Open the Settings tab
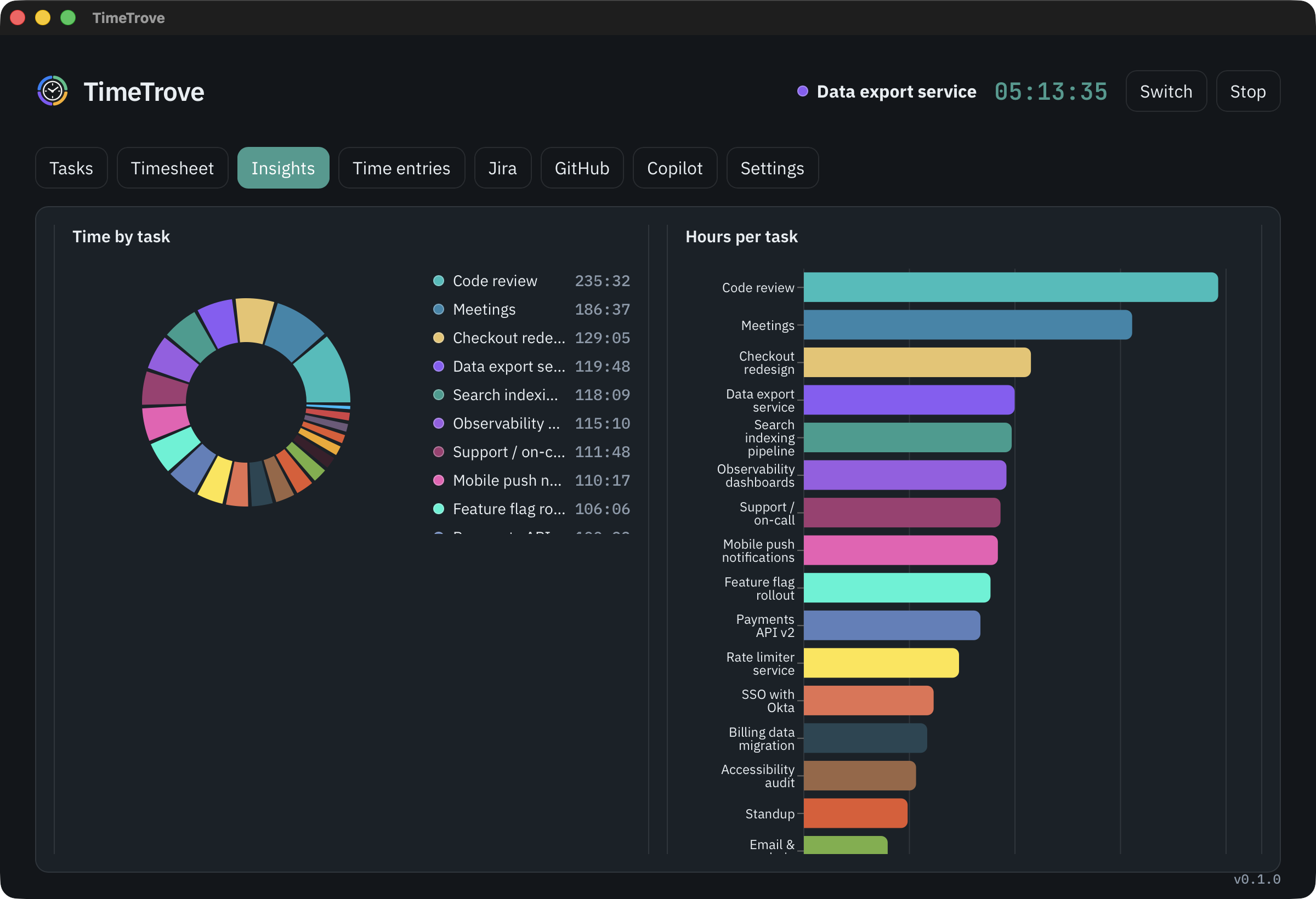Image resolution: width=1316 pixels, height=899 pixels. (x=773, y=168)
